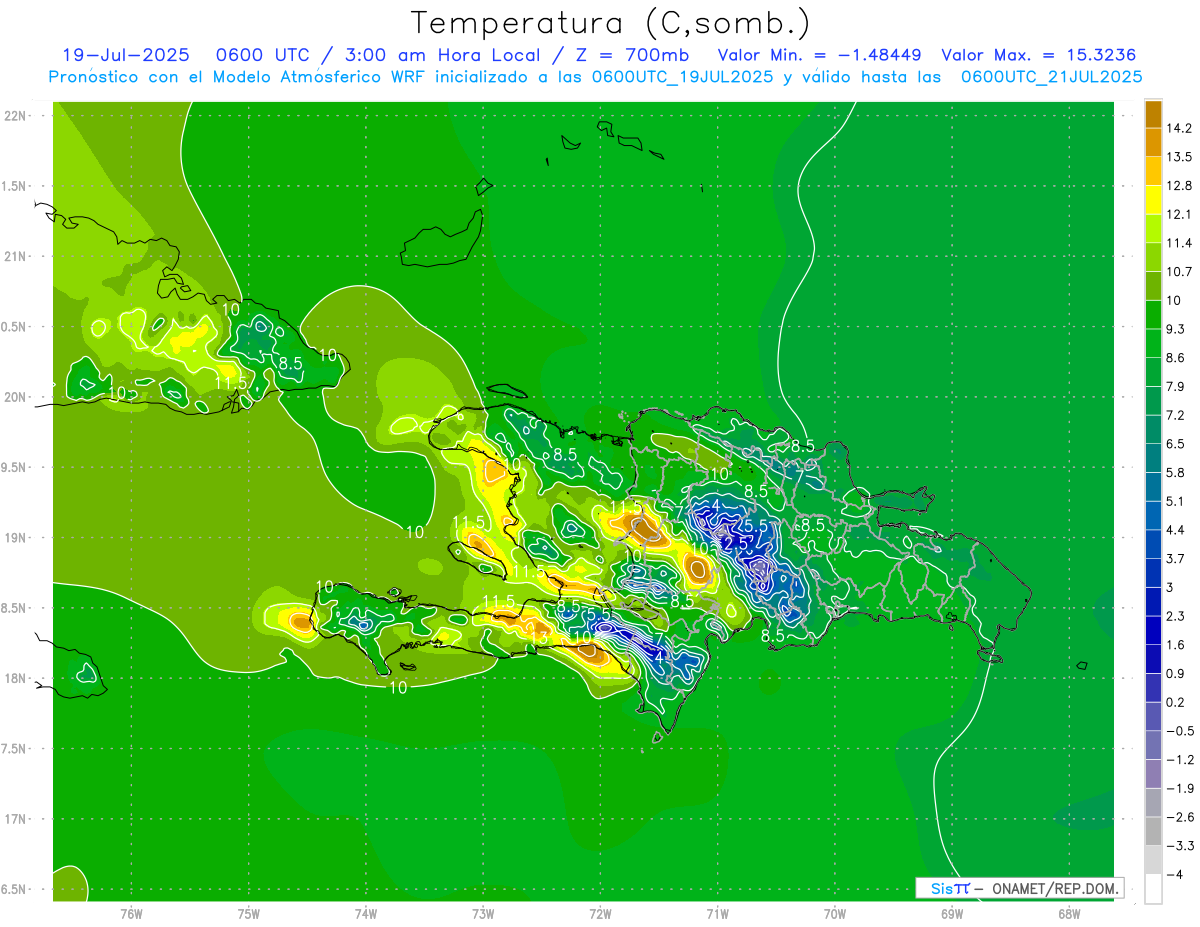Click the "3.7" legend value

1175,558
